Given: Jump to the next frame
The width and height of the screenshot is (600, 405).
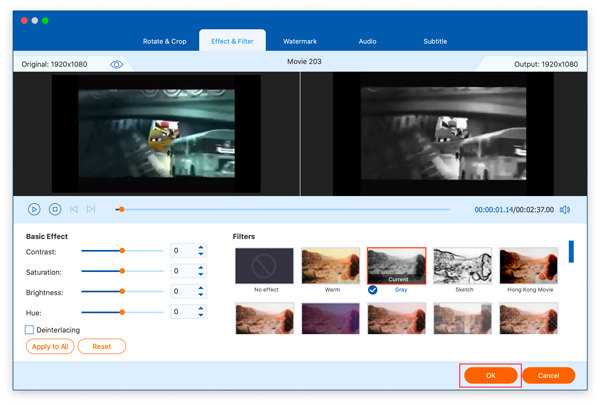Looking at the screenshot, I should (x=91, y=209).
